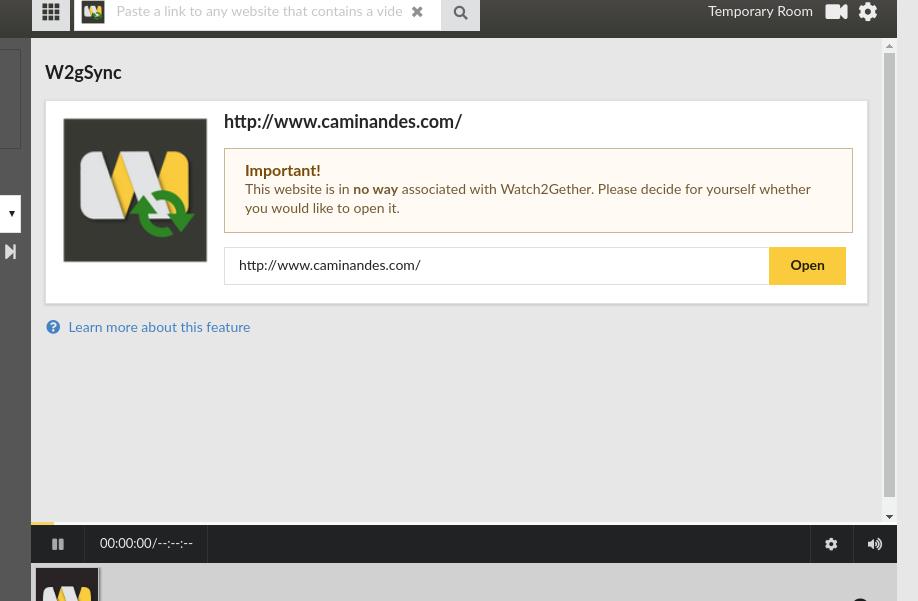This screenshot has height=601, width=918.
Task: Select the playlist thumbnail at the bottom
Action: click(67, 584)
